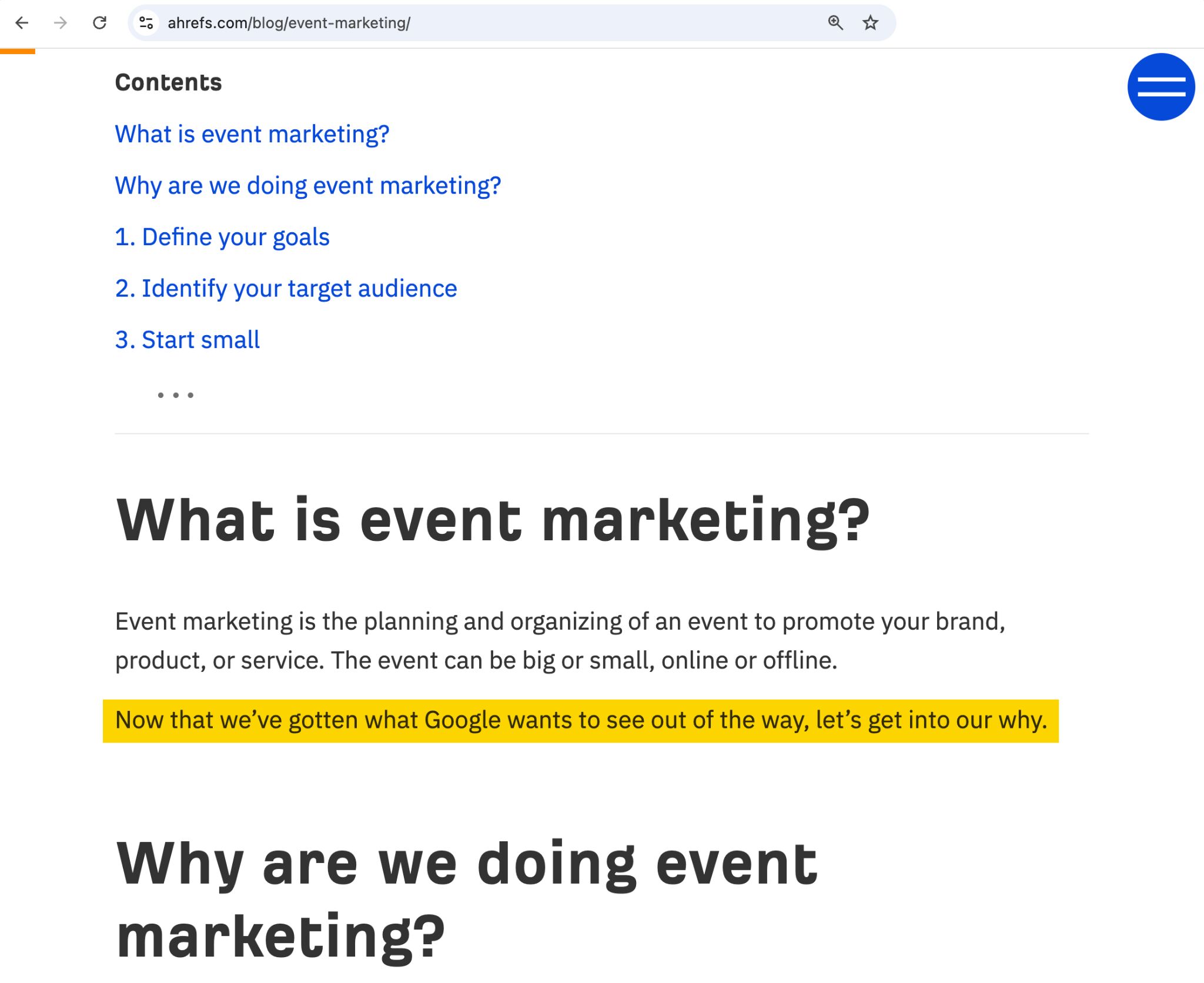Open the 'What is event marketing?' contents link
The width and height of the screenshot is (1204, 983).
tap(252, 134)
